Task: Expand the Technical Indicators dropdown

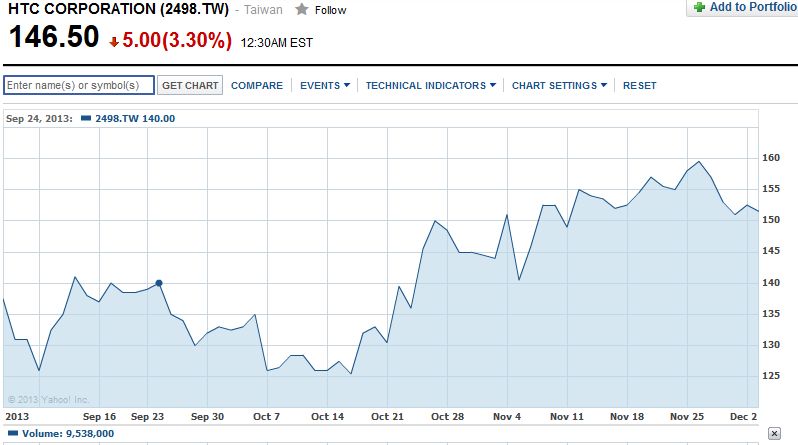Action: [431, 86]
